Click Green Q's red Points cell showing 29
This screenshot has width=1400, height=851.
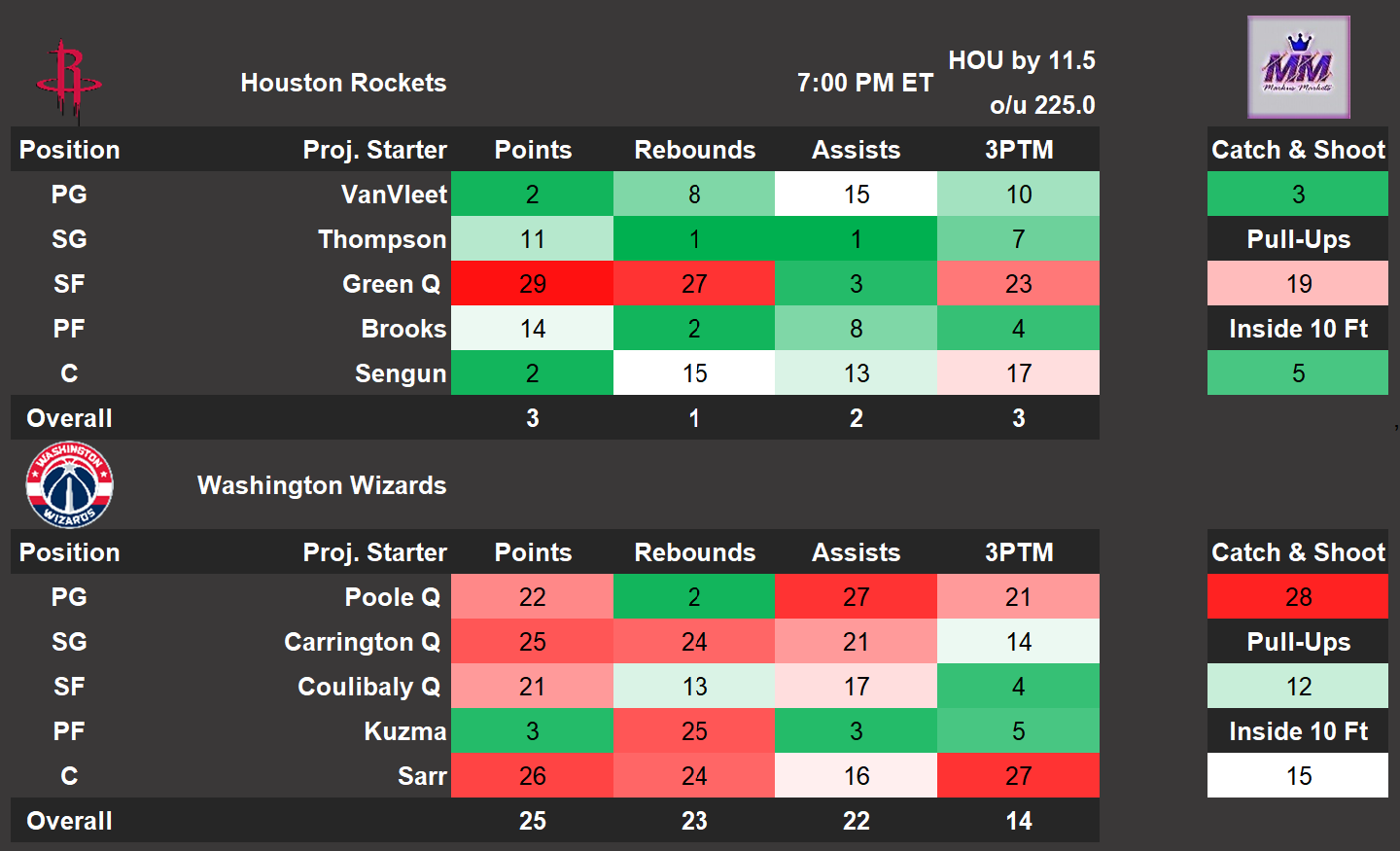tap(533, 284)
